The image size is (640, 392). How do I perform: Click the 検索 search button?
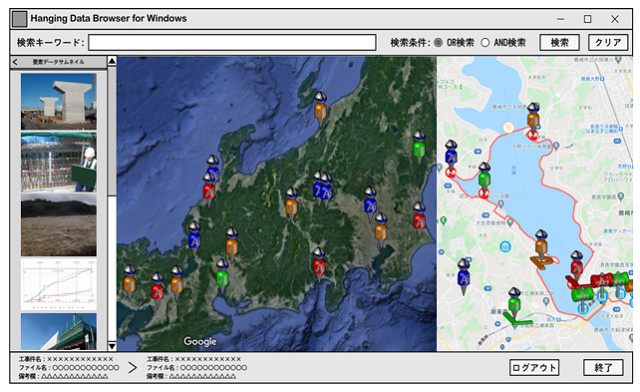click(x=559, y=42)
